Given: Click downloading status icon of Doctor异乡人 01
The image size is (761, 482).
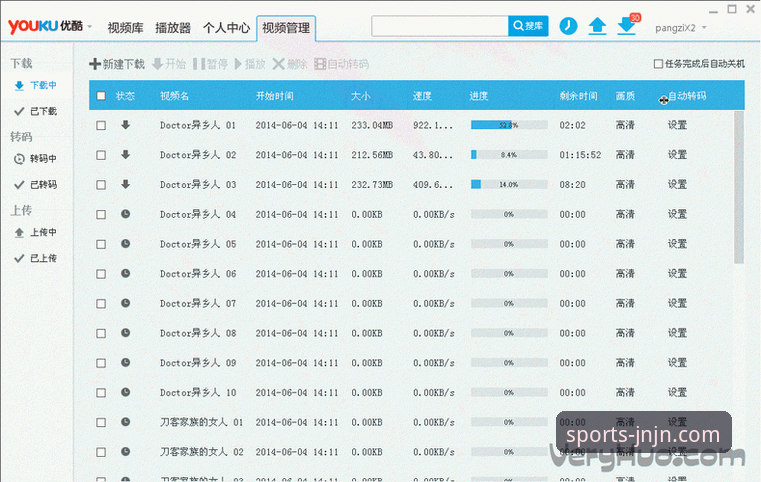Looking at the screenshot, I should (x=125, y=125).
